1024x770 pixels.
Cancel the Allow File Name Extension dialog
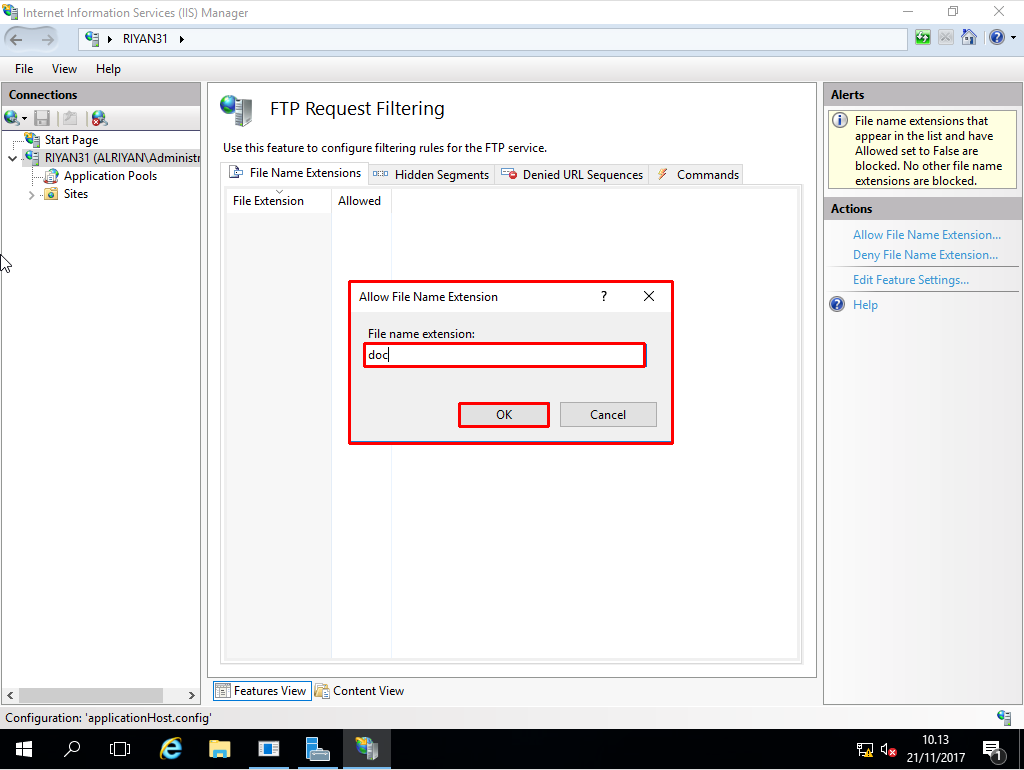(608, 415)
